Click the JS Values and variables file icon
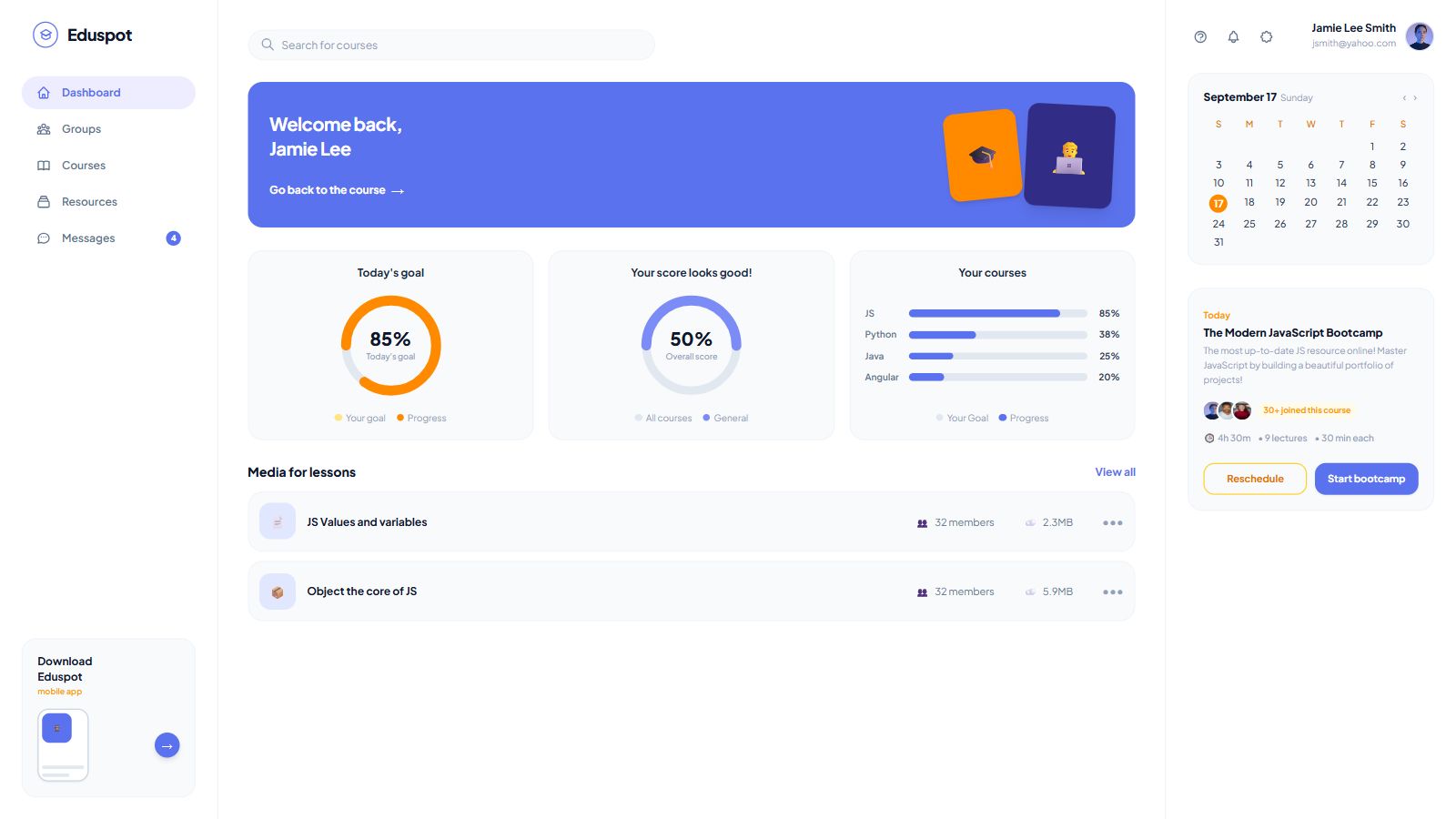Image resolution: width=1456 pixels, height=819 pixels. pyautogui.click(x=278, y=521)
